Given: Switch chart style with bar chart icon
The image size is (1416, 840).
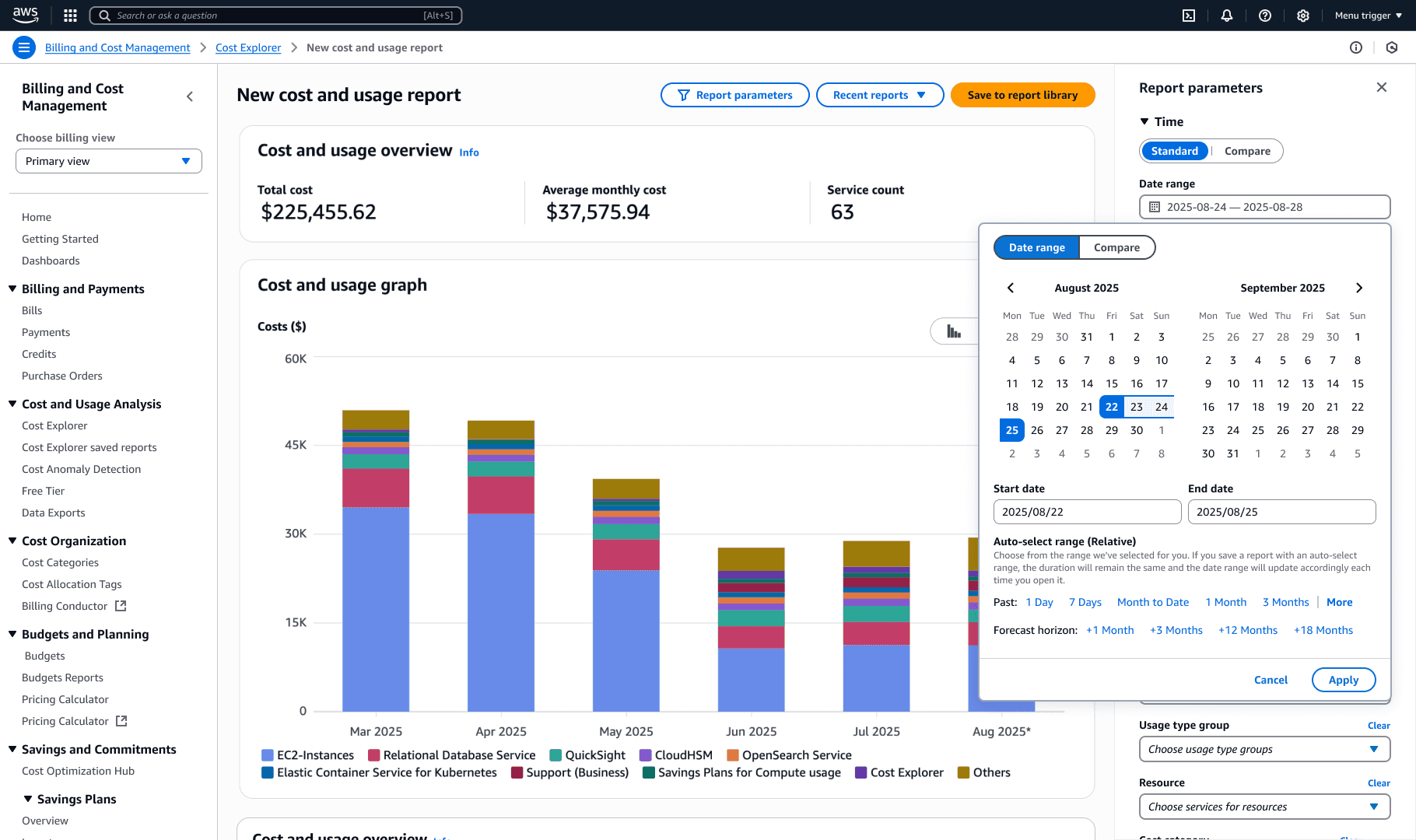Looking at the screenshot, I should pyautogui.click(x=954, y=331).
